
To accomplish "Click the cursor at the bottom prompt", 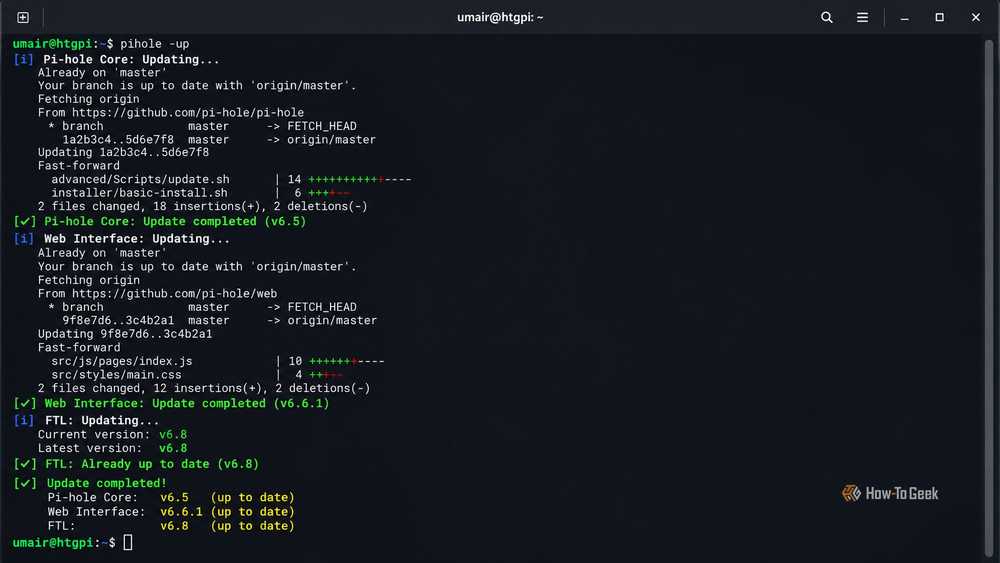I will pos(128,542).
